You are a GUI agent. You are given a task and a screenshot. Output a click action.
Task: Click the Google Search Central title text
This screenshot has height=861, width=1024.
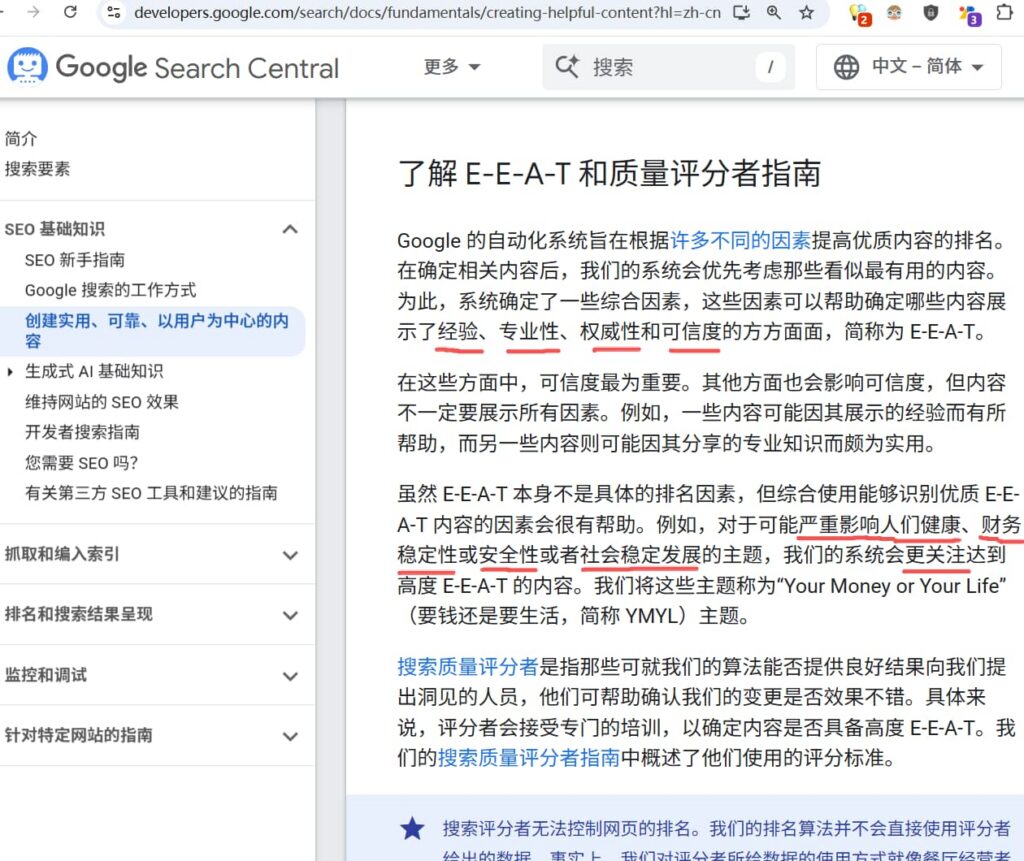(x=197, y=68)
